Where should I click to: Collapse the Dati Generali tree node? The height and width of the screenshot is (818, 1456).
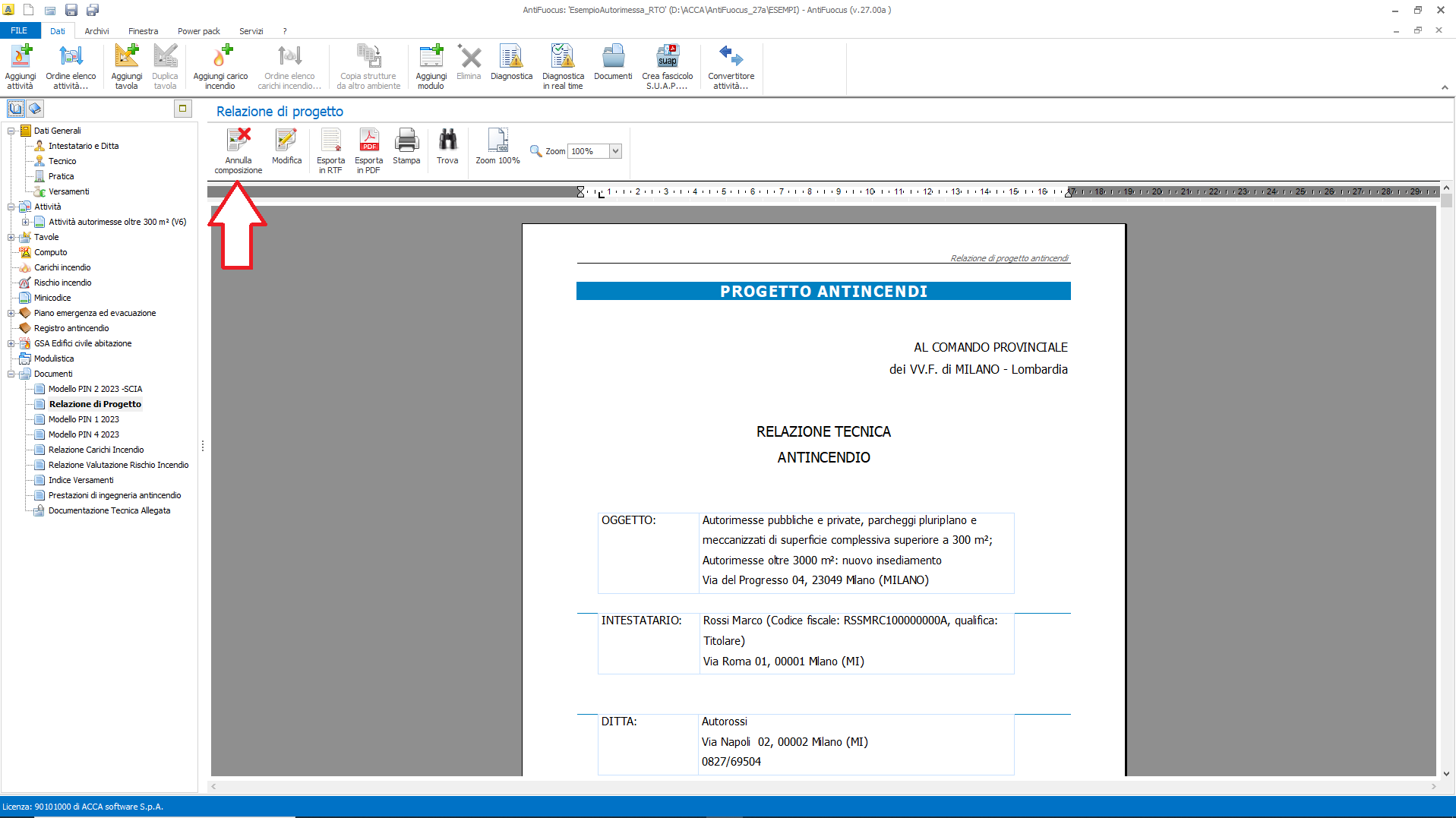click(x=11, y=131)
